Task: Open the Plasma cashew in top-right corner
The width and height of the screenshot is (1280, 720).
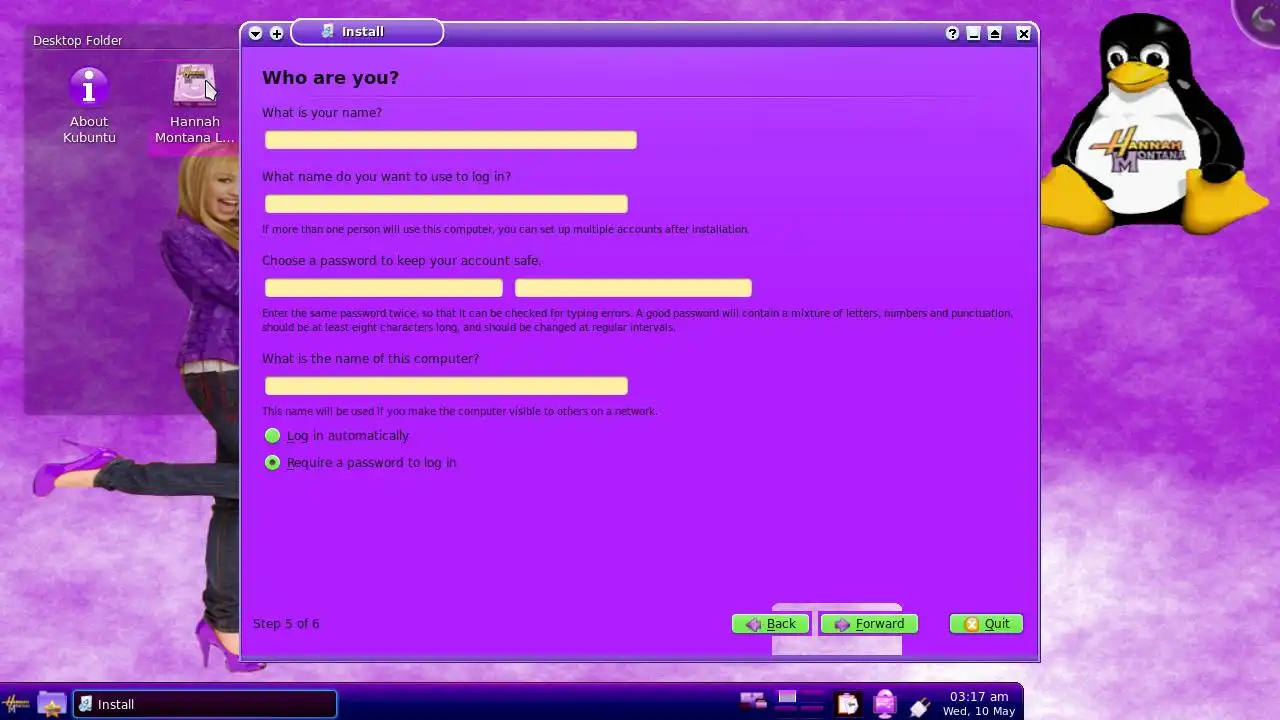Action: 1261,17
